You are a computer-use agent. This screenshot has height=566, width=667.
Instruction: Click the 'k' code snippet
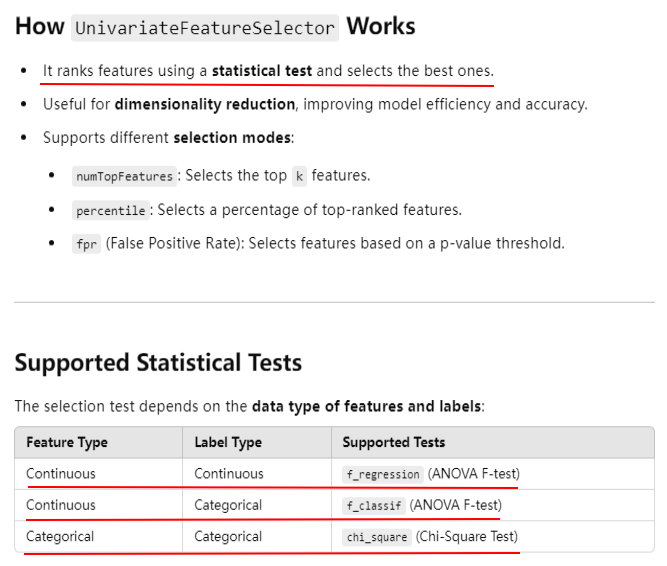pyautogui.click(x=299, y=176)
